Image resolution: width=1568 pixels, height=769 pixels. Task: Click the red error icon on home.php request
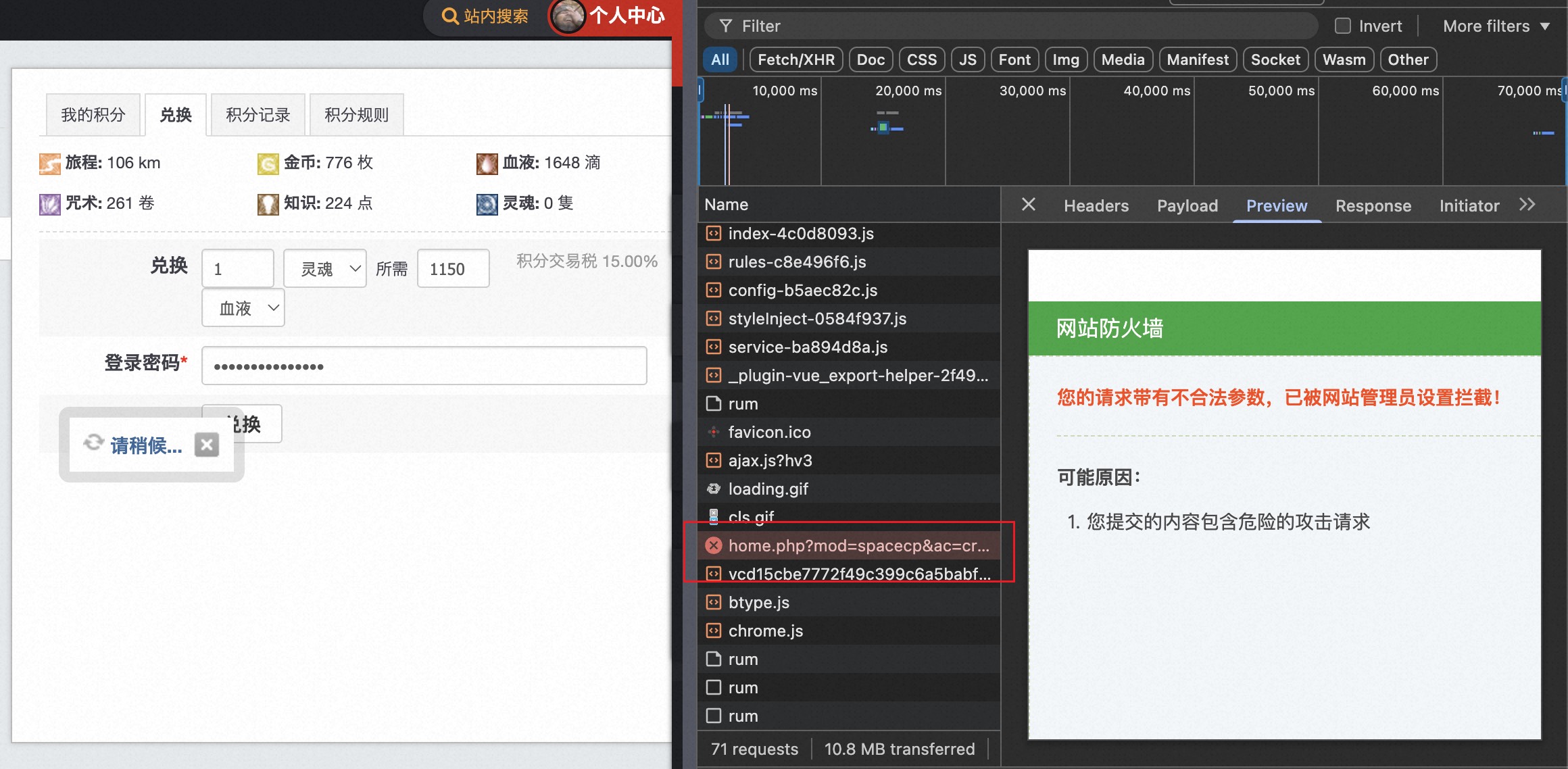tap(714, 545)
